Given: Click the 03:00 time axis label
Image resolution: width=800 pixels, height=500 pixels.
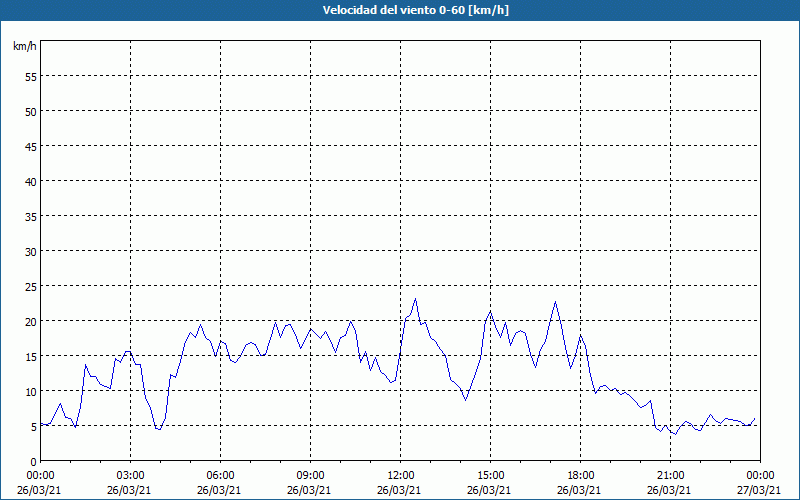Looking at the screenshot, I should (x=131, y=476).
